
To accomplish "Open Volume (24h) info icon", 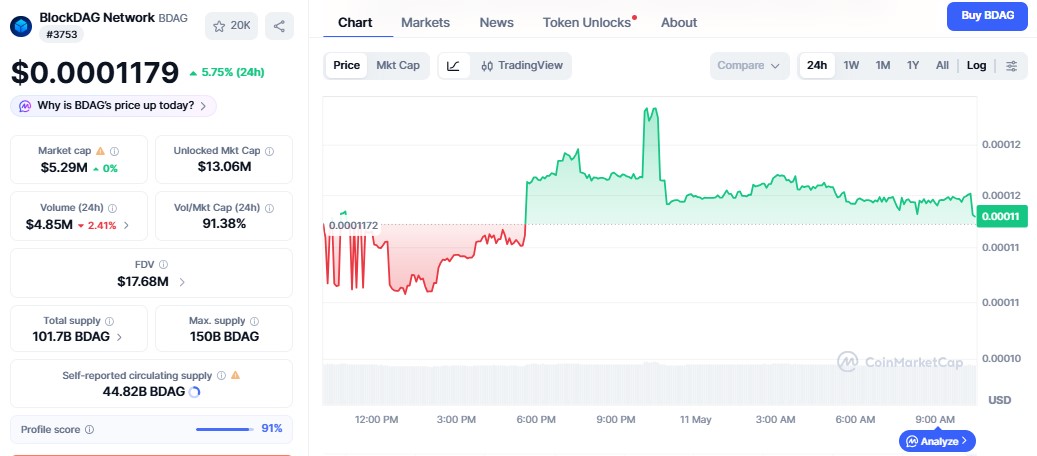I will [112, 208].
